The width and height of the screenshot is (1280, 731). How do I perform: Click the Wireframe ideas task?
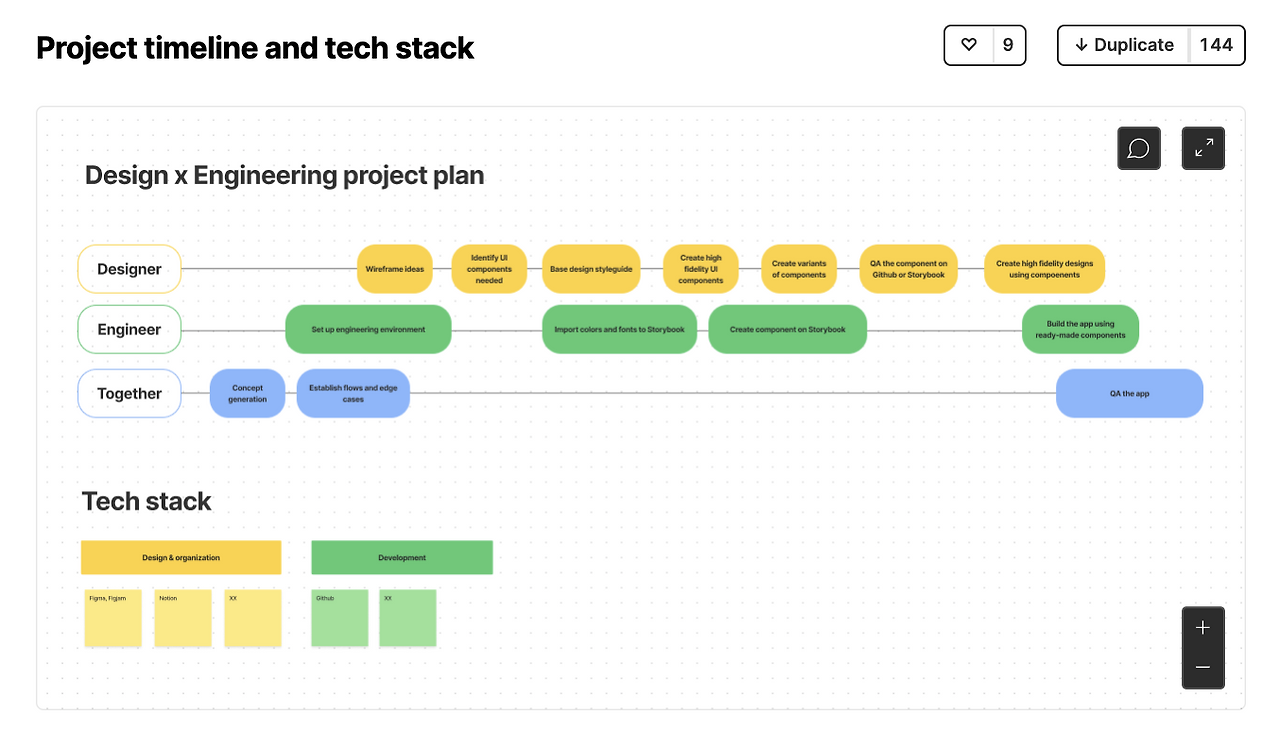pos(394,269)
